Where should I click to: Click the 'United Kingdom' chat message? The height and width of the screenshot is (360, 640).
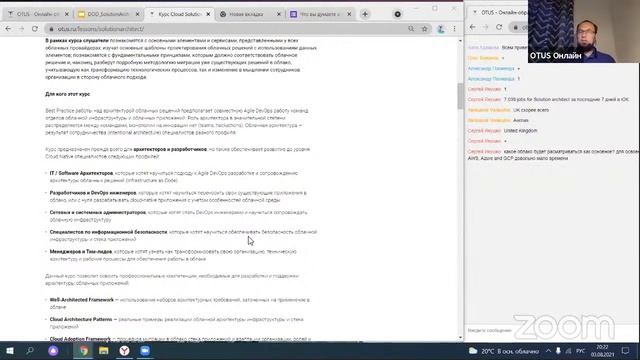click(x=520, y=131)
